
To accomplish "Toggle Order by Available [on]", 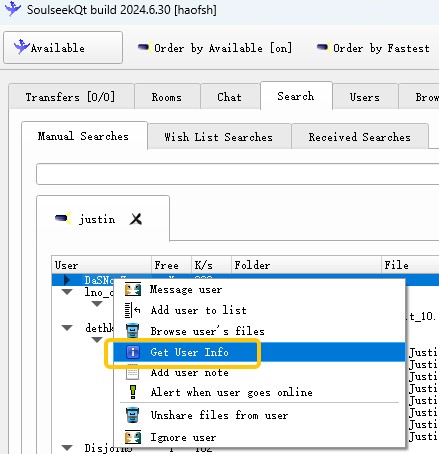I will pos(215,48).
